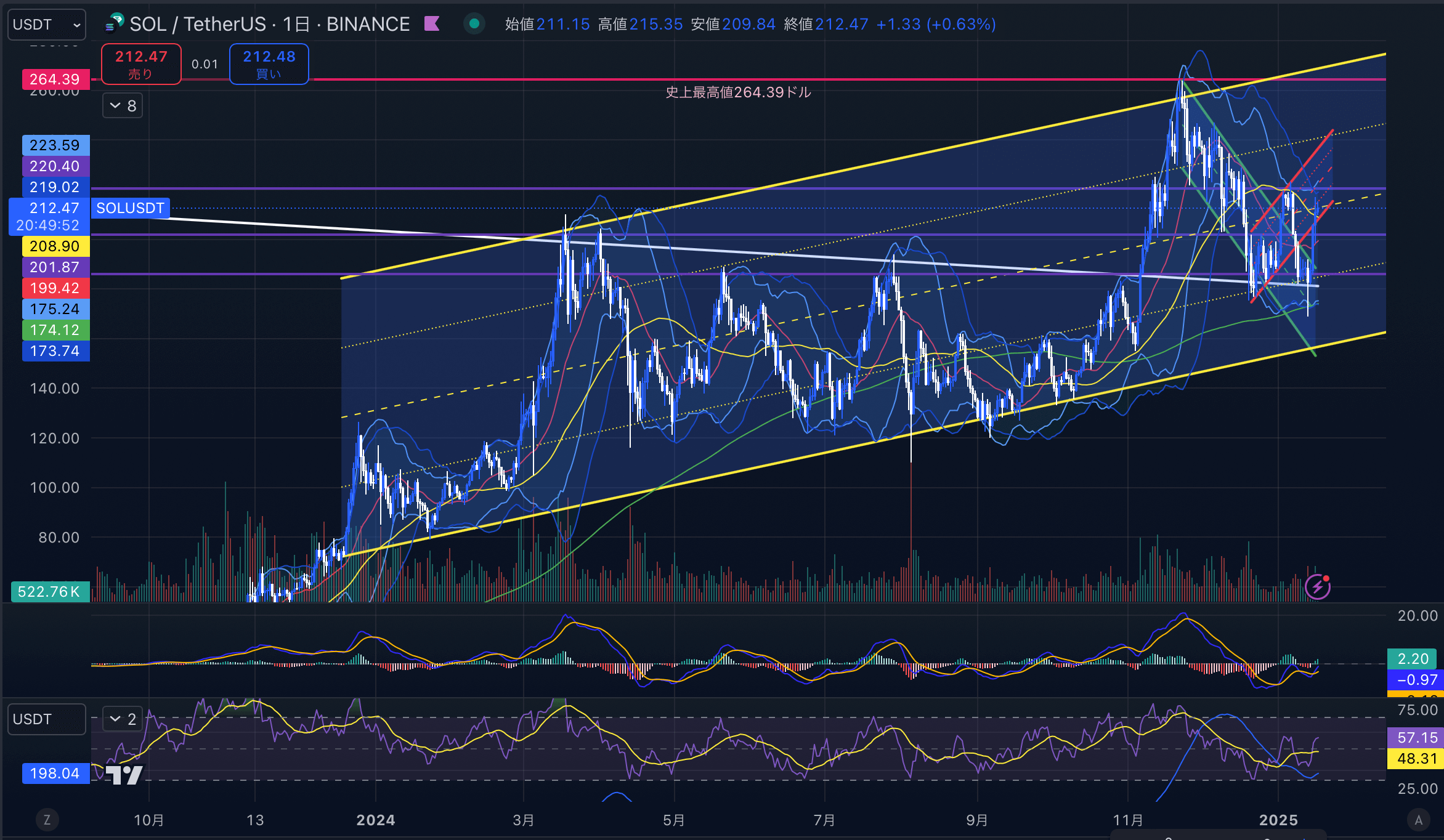Click the 0.01 spread value
Viewport: 1444px width, 840px height.
[x=205, y=64]
